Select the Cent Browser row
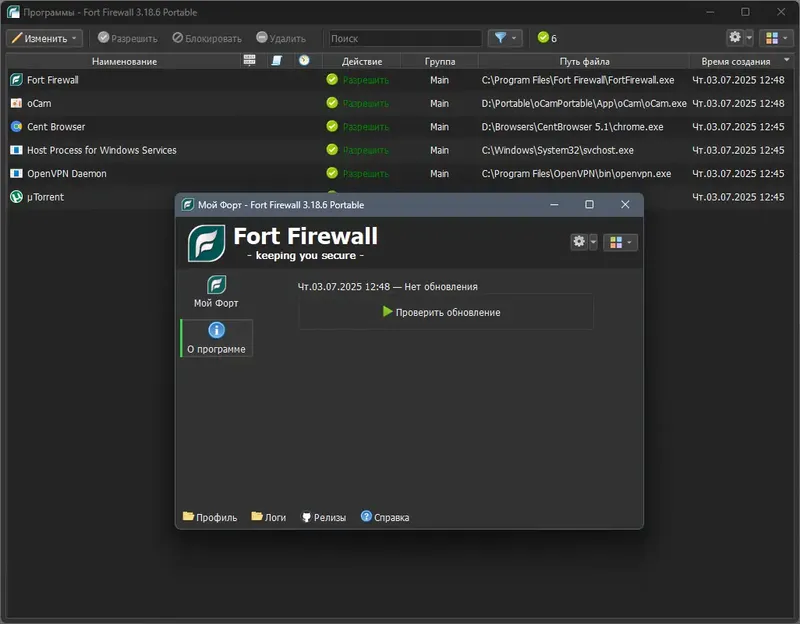The height and width of the screenshot is (624, 800). 400,127
